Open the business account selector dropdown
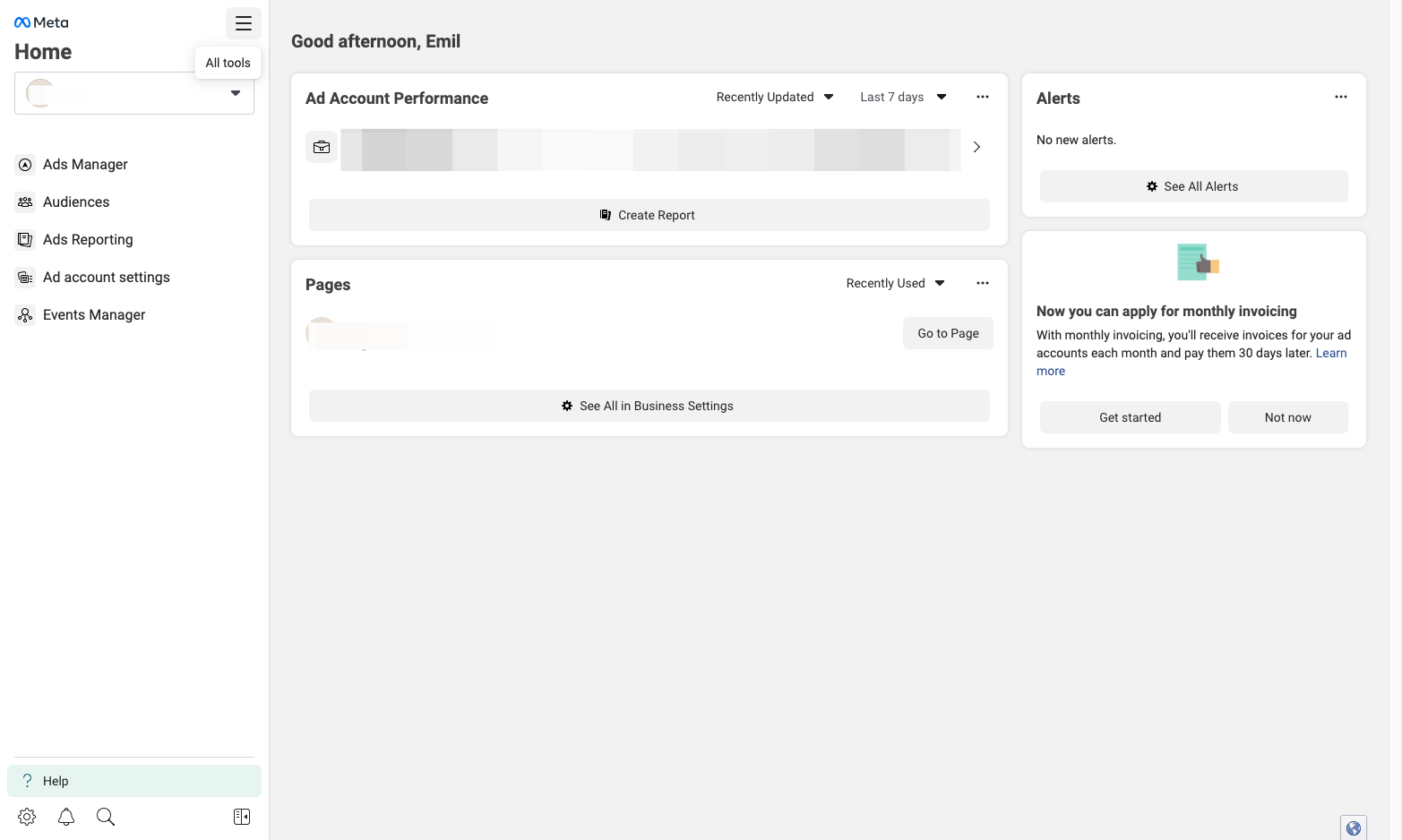 click(x=134, y=93)
